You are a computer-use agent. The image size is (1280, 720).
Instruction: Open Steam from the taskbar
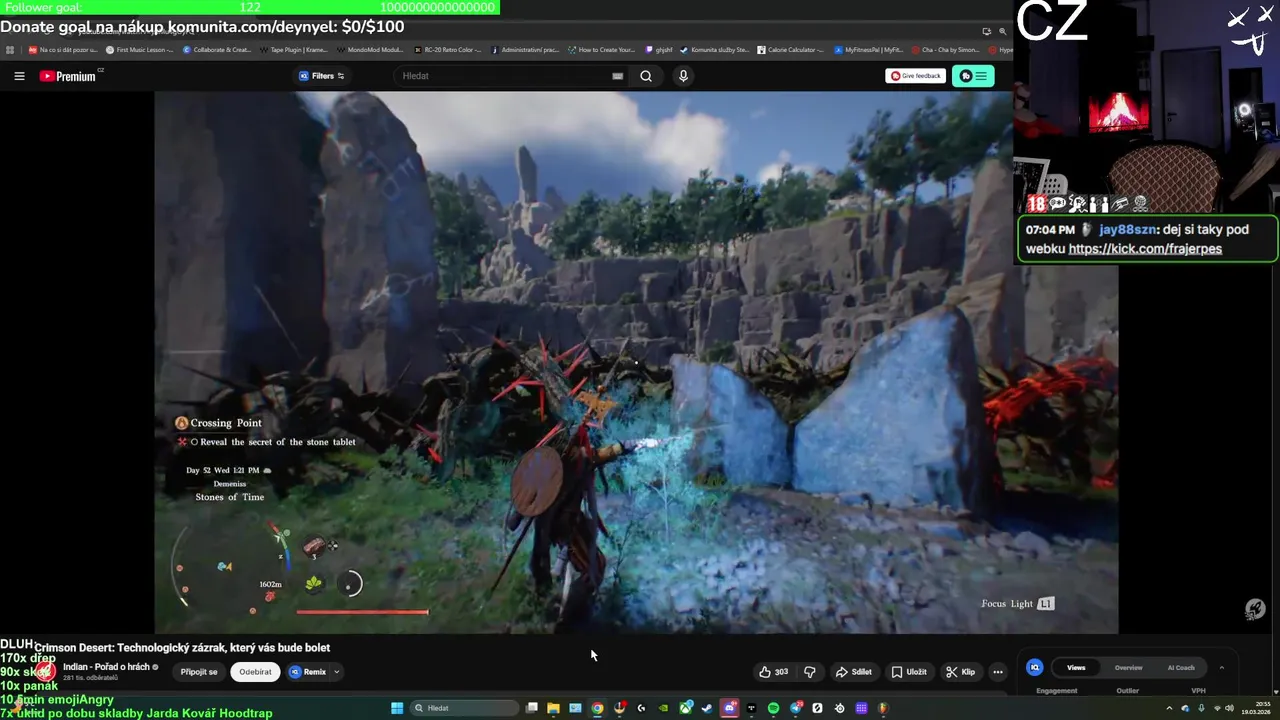706,708
